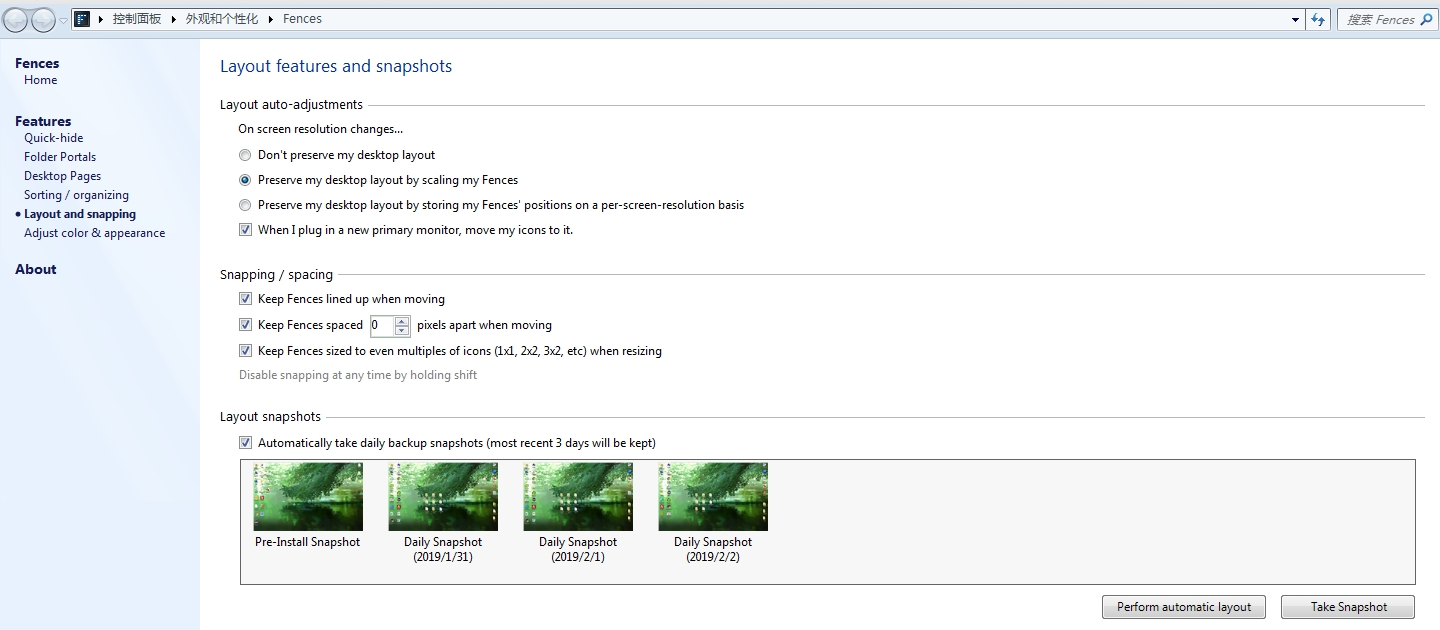Click the back navigation arrow button

click(x=16, y=19)
